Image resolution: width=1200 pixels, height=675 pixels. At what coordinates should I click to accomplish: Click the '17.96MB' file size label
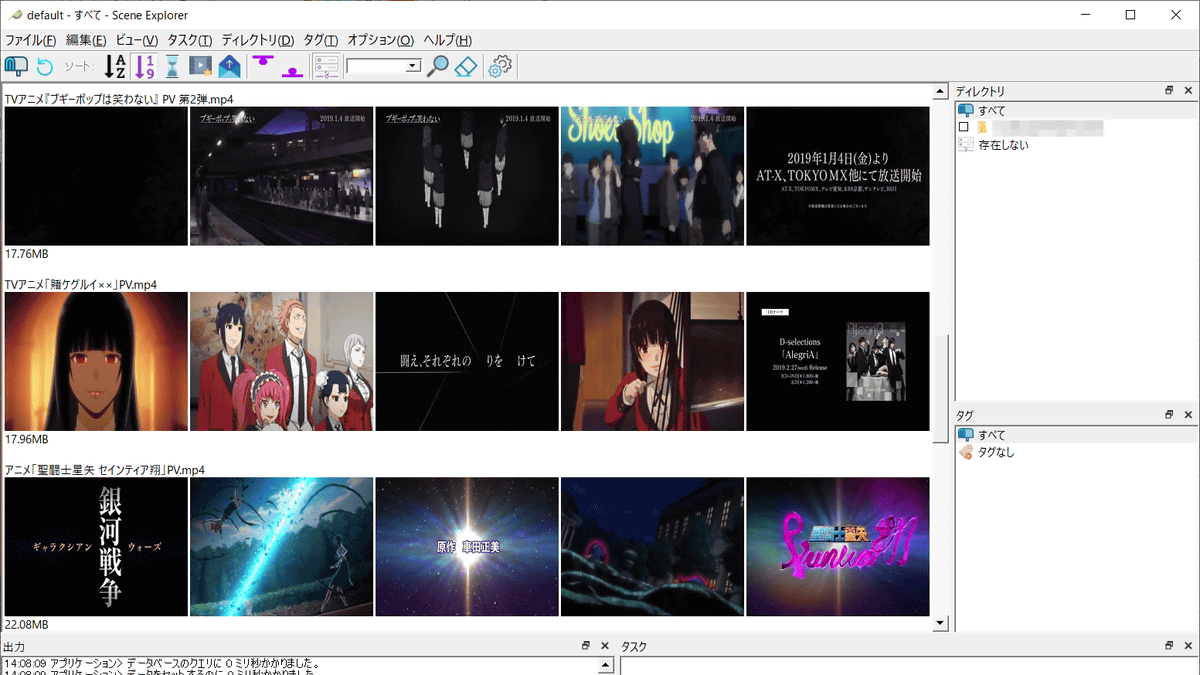[26, 439]
